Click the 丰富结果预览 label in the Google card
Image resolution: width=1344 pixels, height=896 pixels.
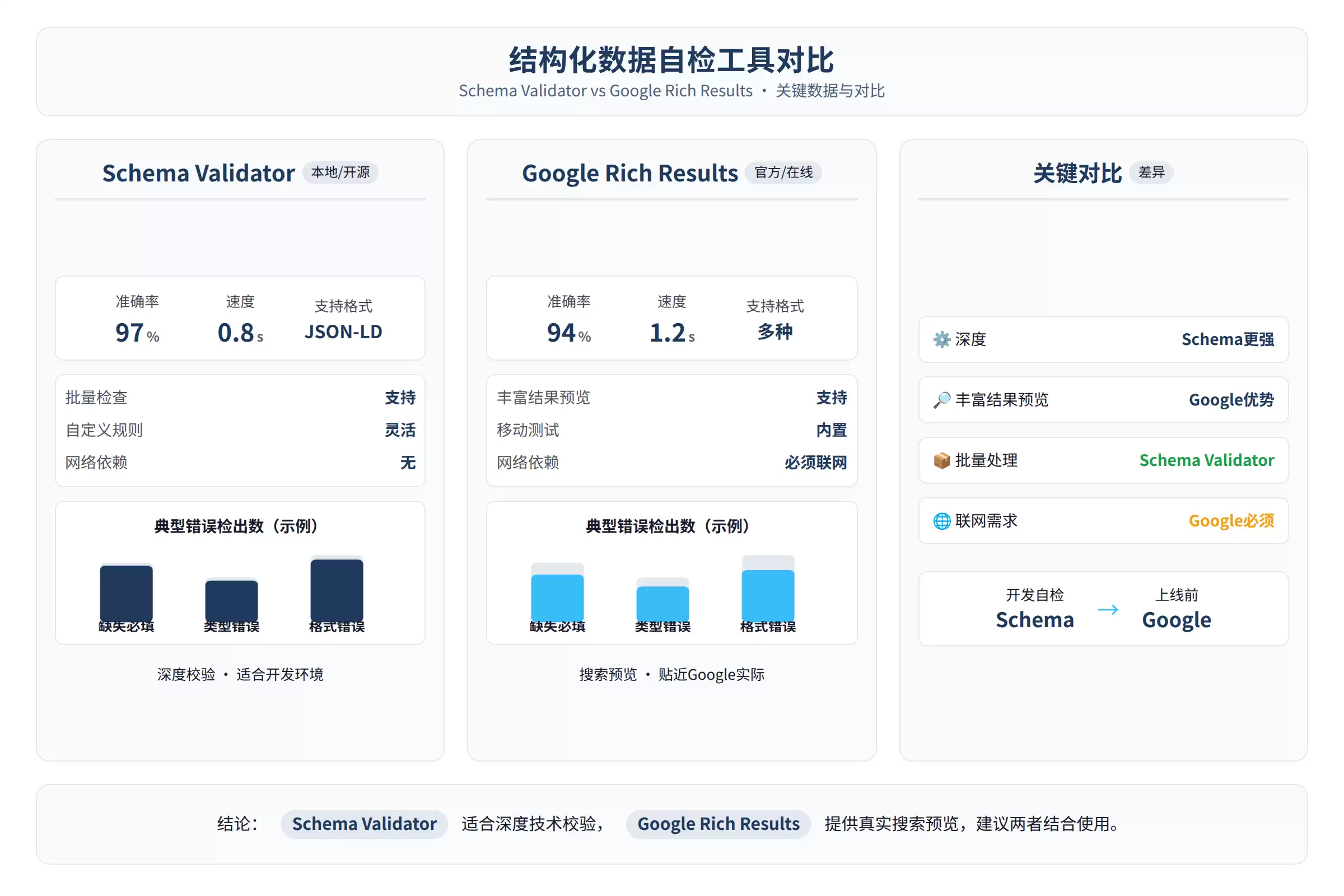tap(543, 398)
